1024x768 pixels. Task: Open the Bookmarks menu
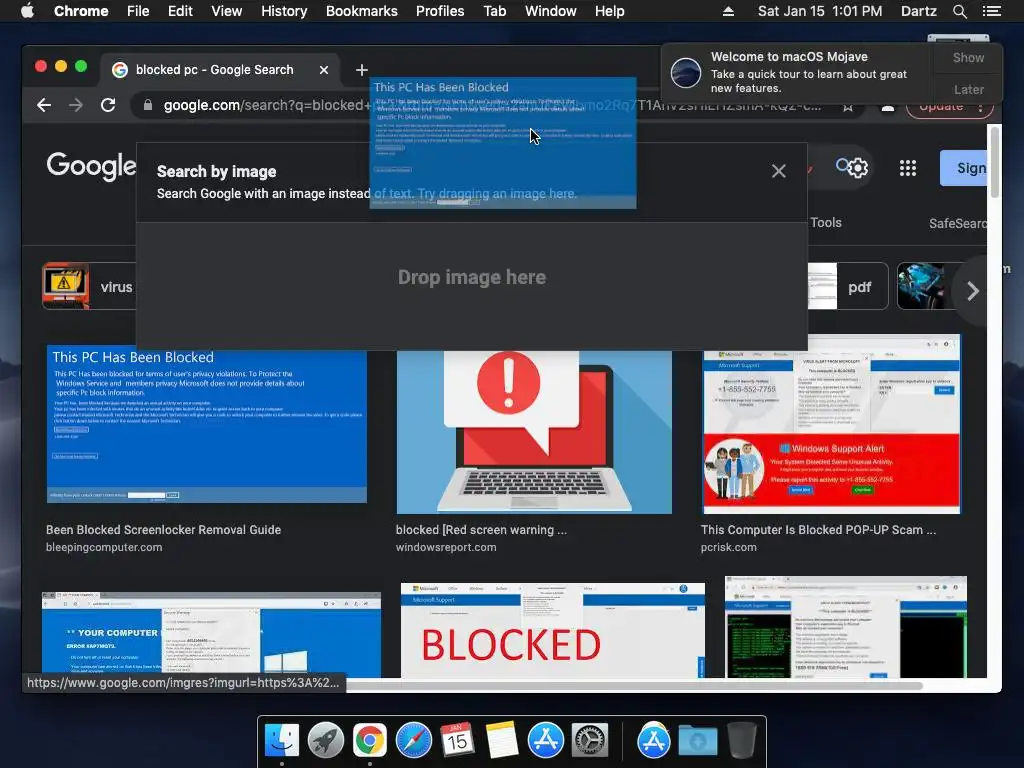(362, 11)
